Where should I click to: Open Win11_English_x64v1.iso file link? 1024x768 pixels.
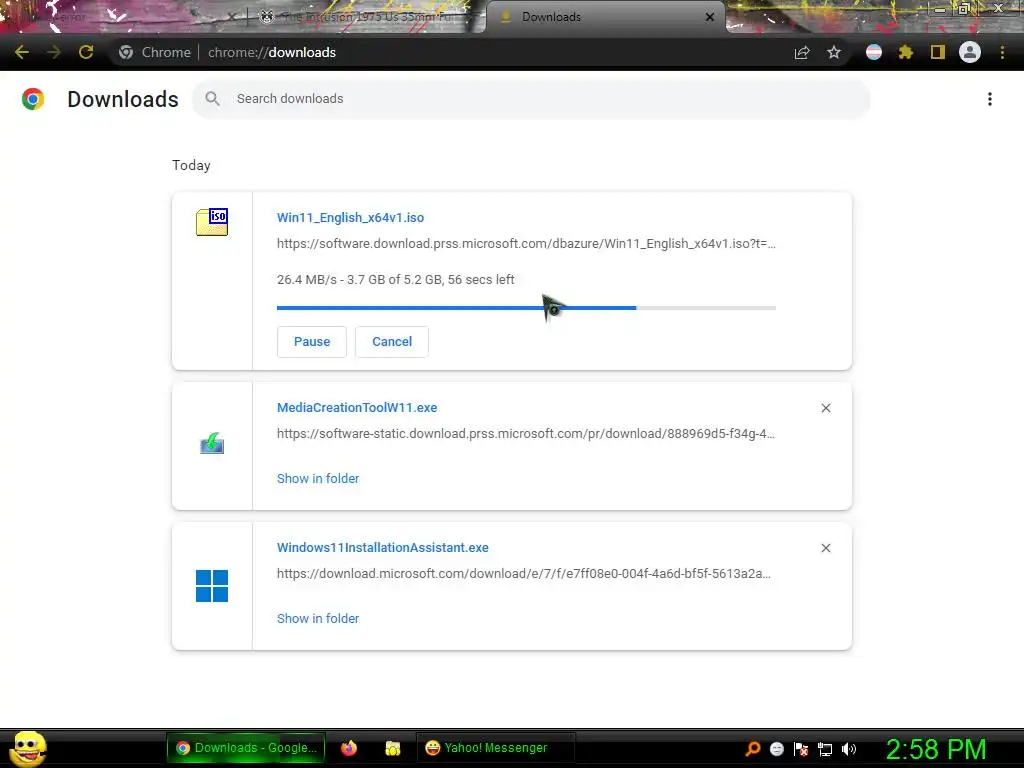[x=350, y=217]
